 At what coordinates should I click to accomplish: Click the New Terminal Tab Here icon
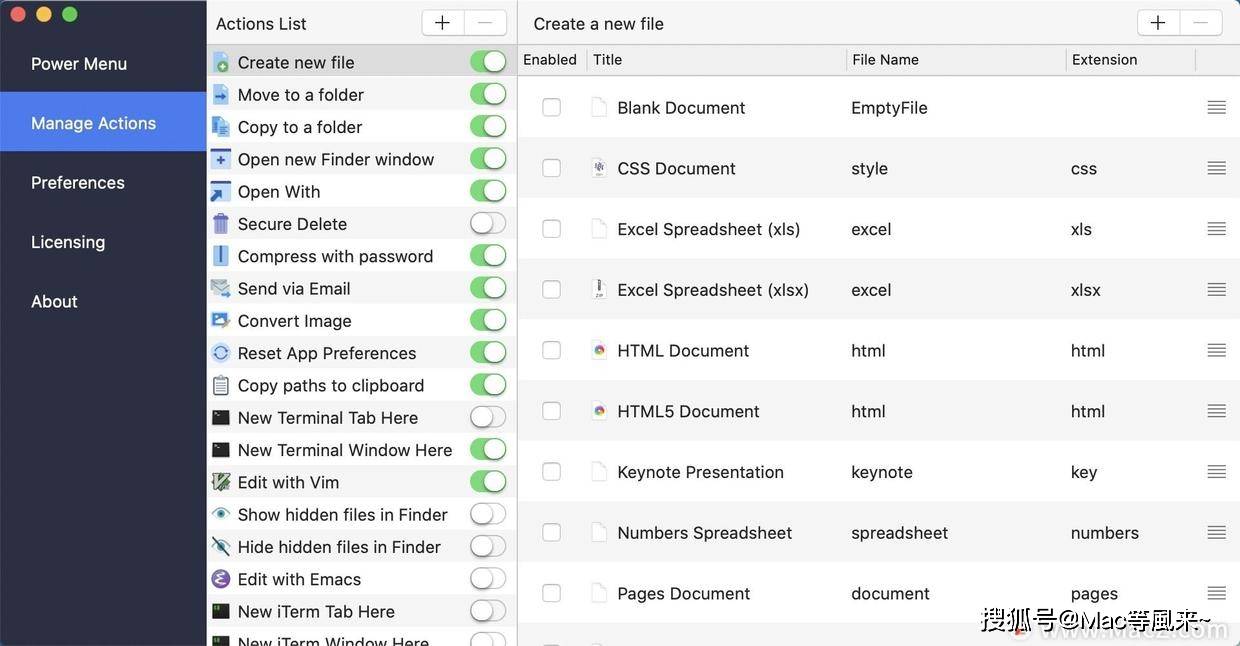(x=221, y=418)
